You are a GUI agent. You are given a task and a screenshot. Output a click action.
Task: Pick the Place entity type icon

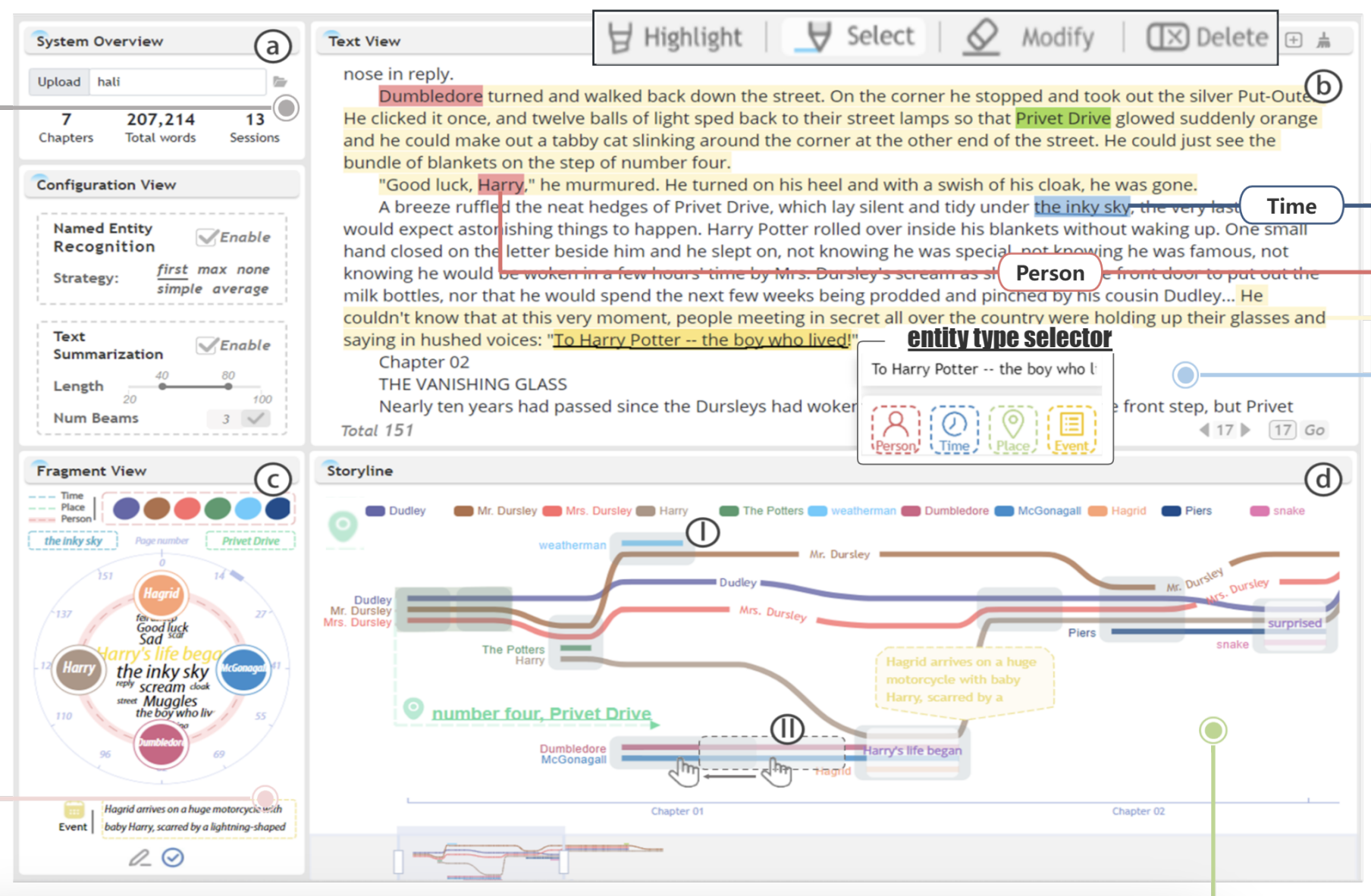point(1013,430)
